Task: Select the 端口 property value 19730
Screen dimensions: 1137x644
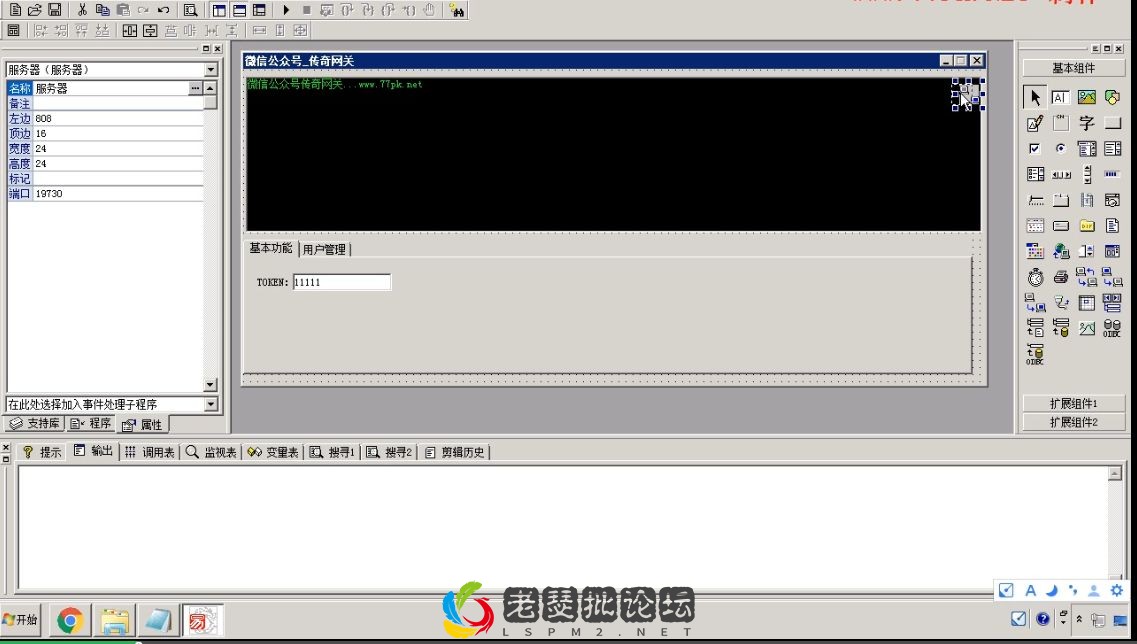Action: point(118,194)
